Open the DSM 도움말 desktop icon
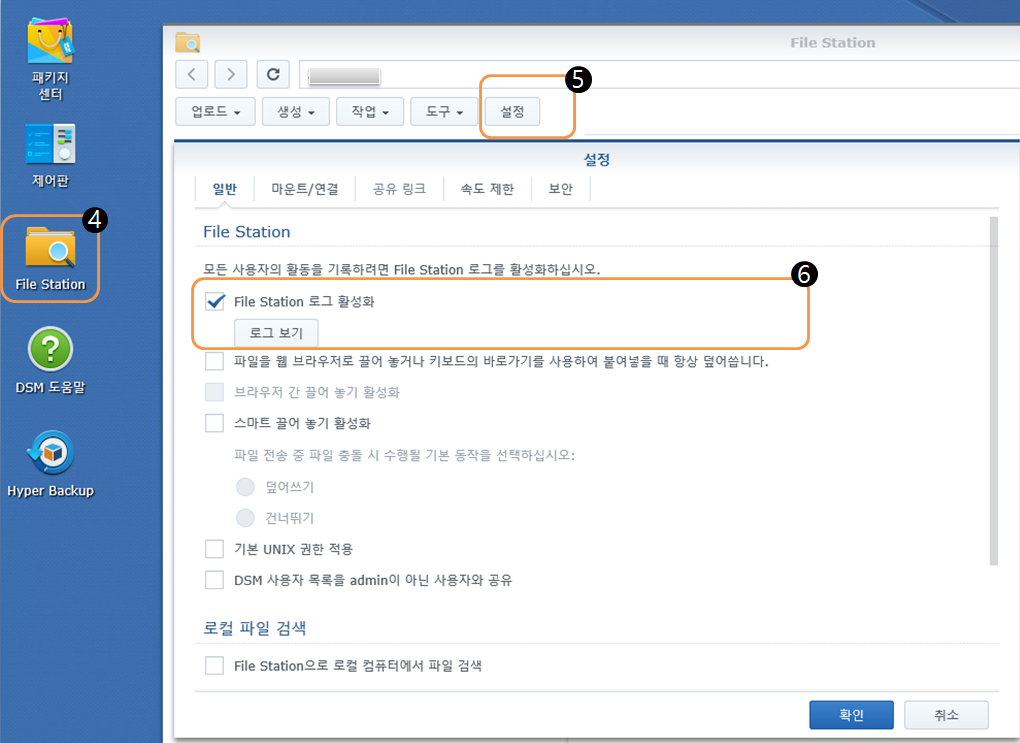 pos(50,361)
